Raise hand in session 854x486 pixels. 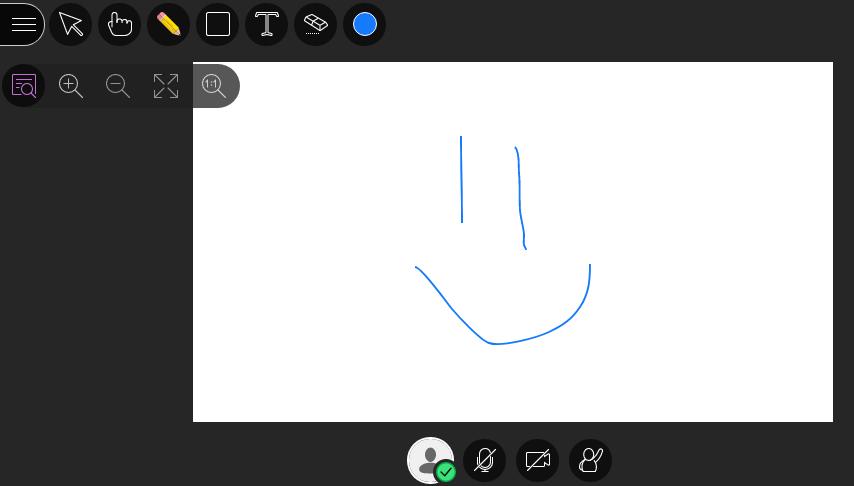point(590,460)
